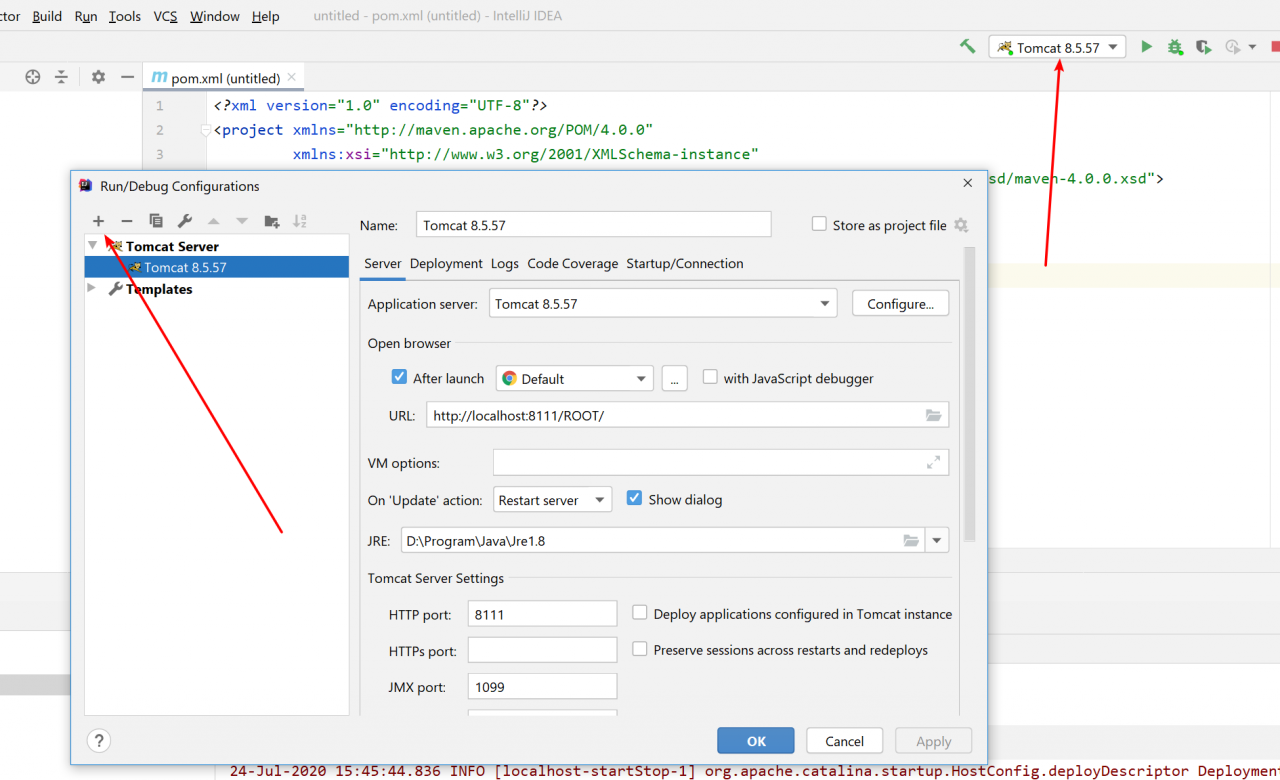Click the Remove Configuration minus icon
Screen dimensions: 1280x780
[x=127, y=221]
